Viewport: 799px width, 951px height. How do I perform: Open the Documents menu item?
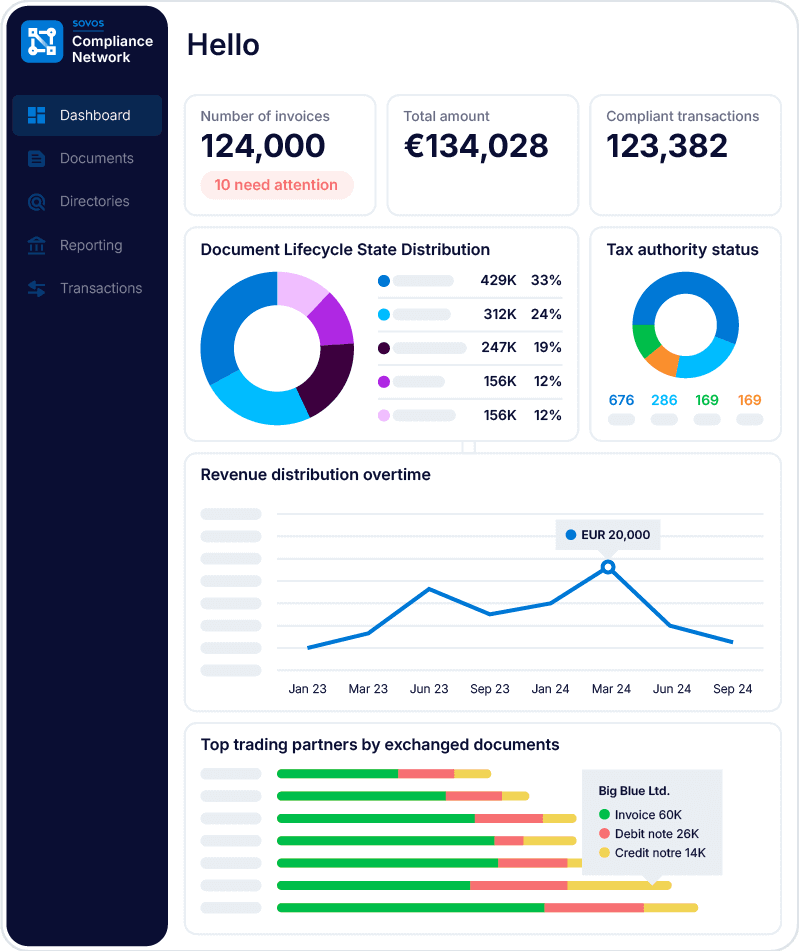pos(96,158)
